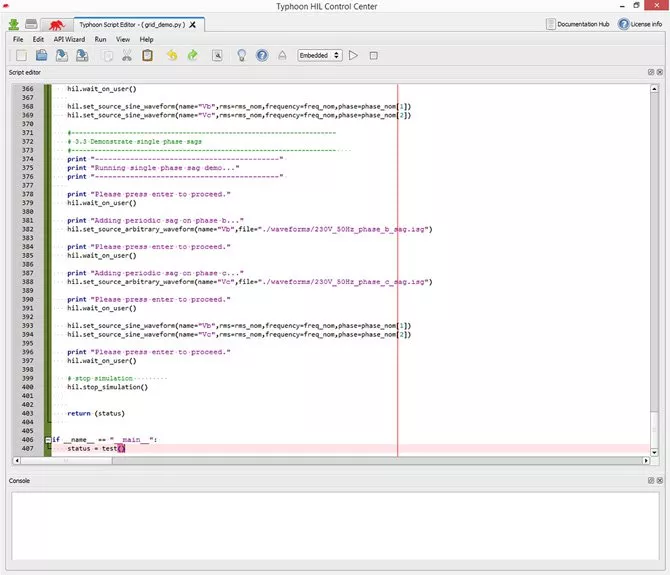Click the "3.3 Demonstrate single phase sags" comment
670x575 pixels.
pos(135,141)
